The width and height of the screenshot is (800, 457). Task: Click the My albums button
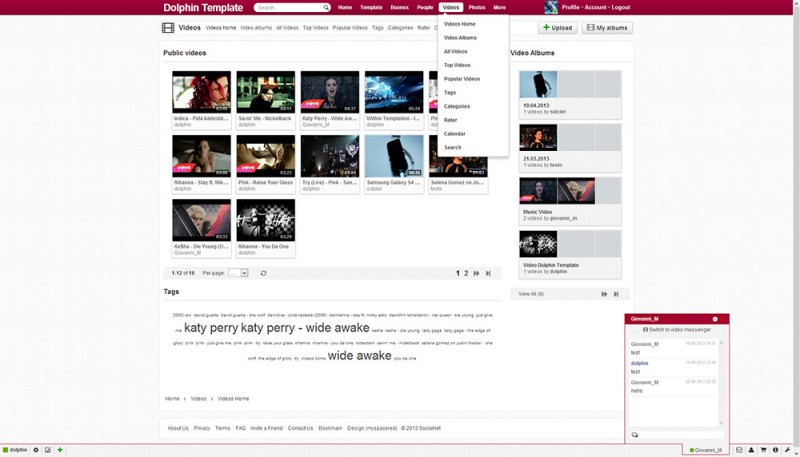click(x=607, y=28)
